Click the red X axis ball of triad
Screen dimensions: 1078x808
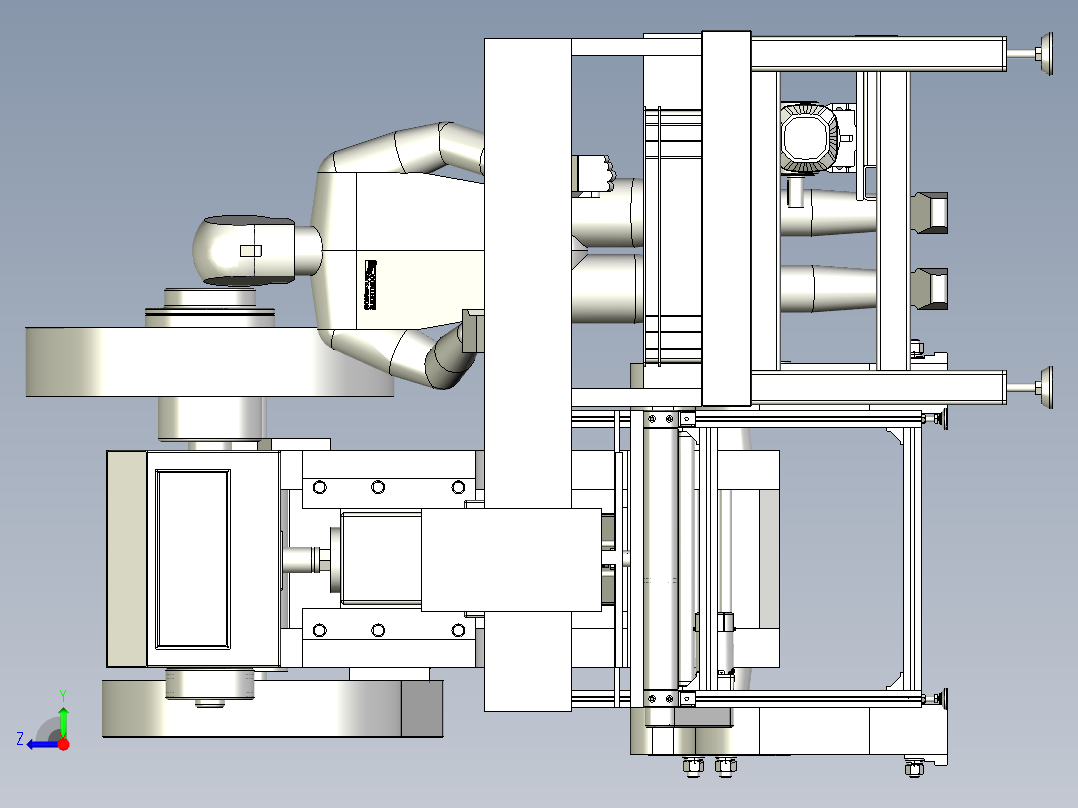coord(63,744)
